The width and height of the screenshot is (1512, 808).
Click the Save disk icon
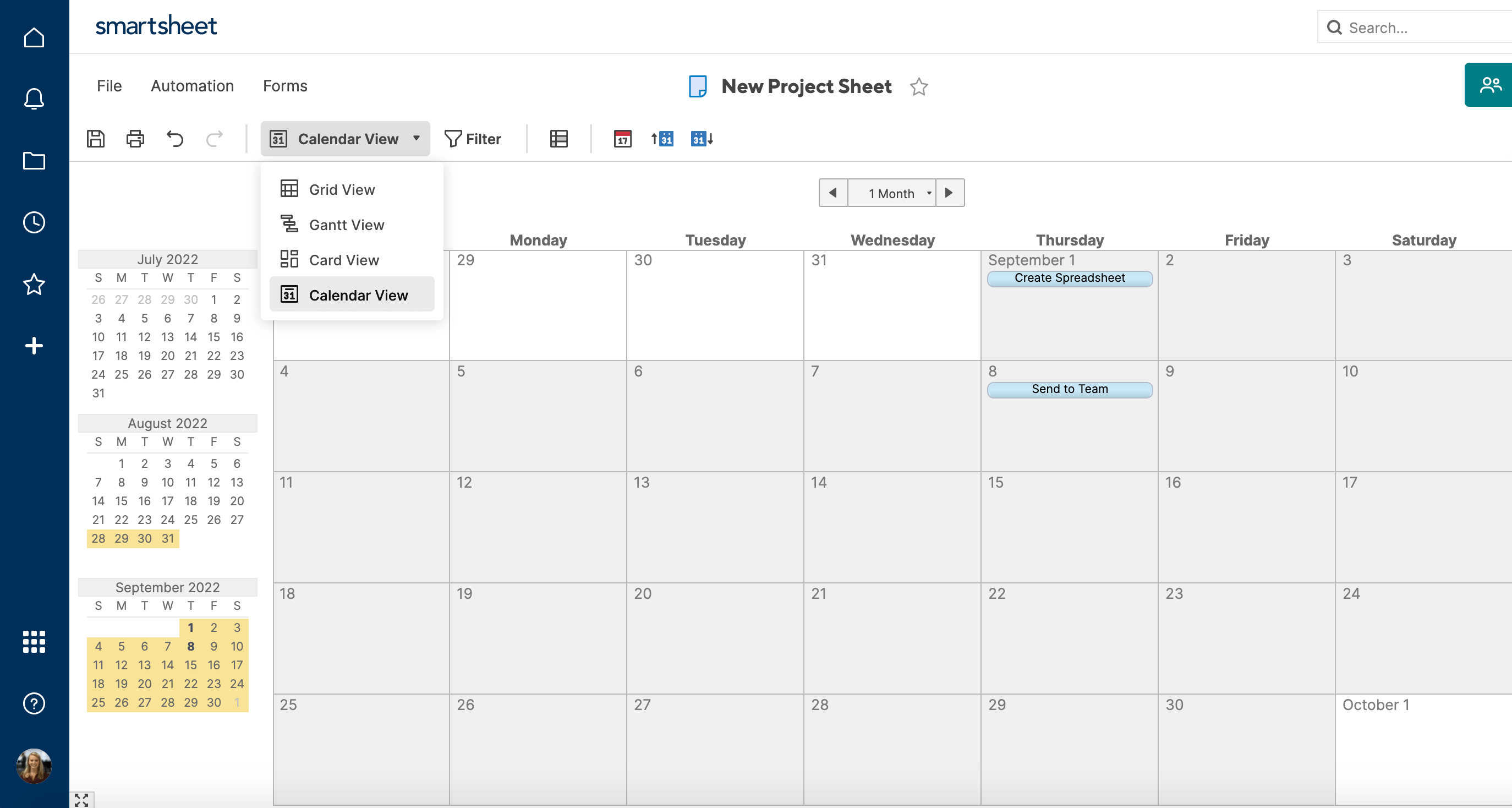click(x=96, y=139)
